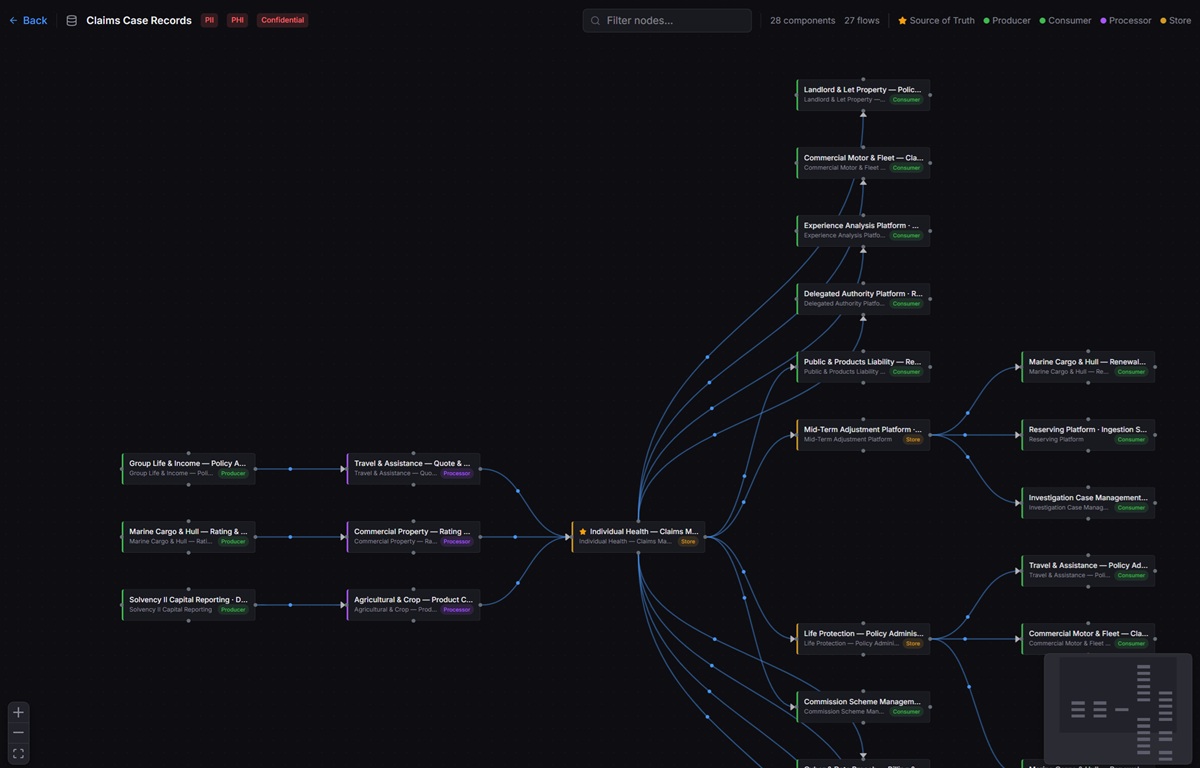Click the PHI tag
The width and height of the screenshot is (1200, 768).
click(x=237, y=20)
